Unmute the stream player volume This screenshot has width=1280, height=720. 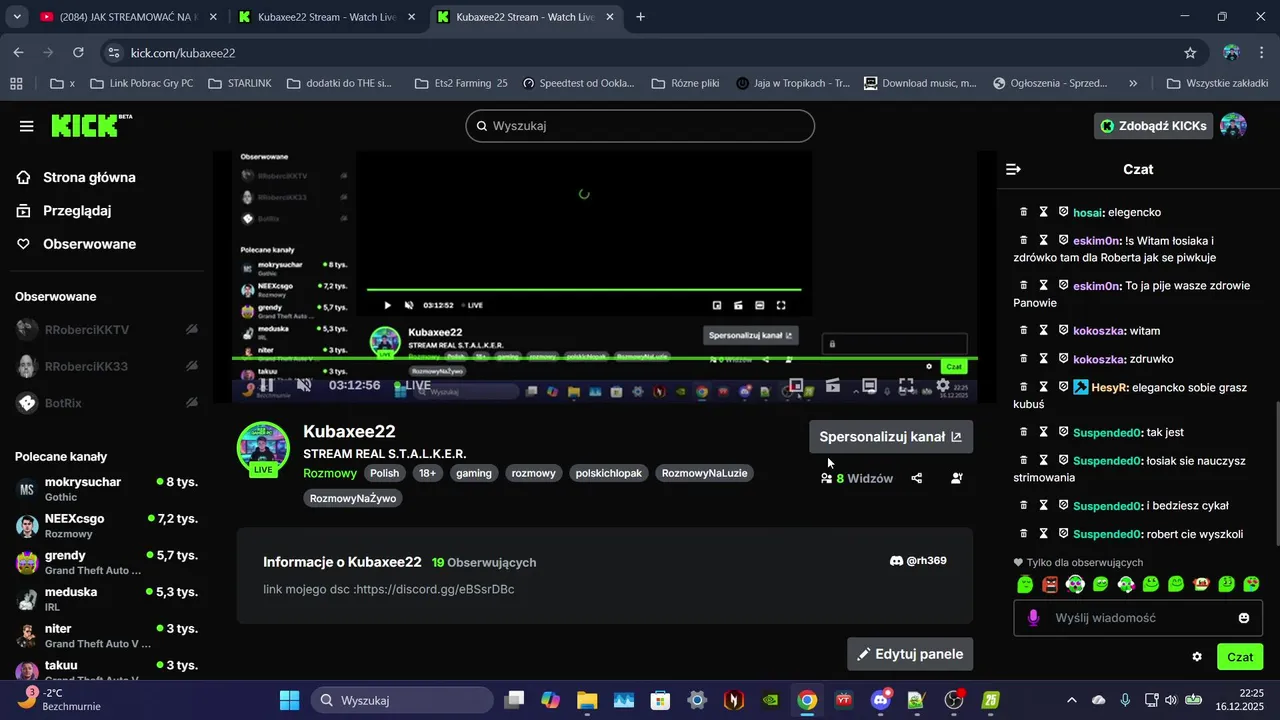click(x=304, y=385)
